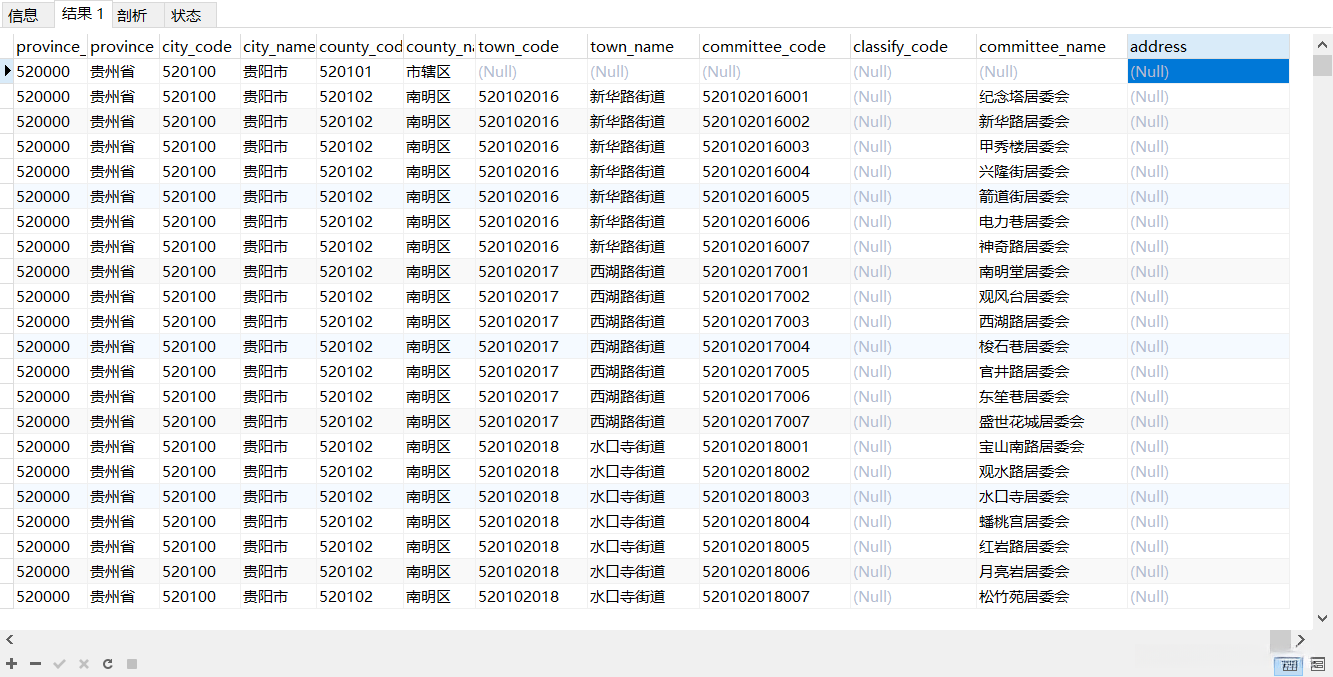1333x677 pixels.
Task: Select cell 宝山南路居委会
Action: [x=1051, y=446]
